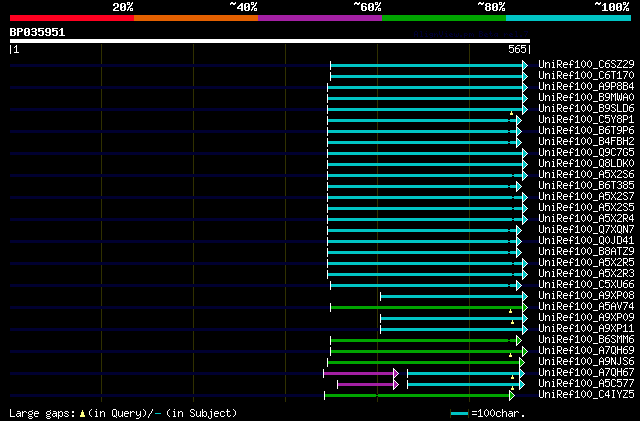Select the UniRef100_A7QH69 label
Screen dimensions: 640x421
coord(586,351)
